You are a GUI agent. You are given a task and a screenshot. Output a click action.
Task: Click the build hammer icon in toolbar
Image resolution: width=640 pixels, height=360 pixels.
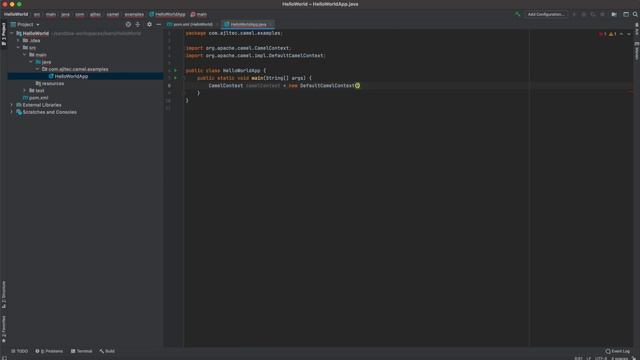tap(518, 14)
